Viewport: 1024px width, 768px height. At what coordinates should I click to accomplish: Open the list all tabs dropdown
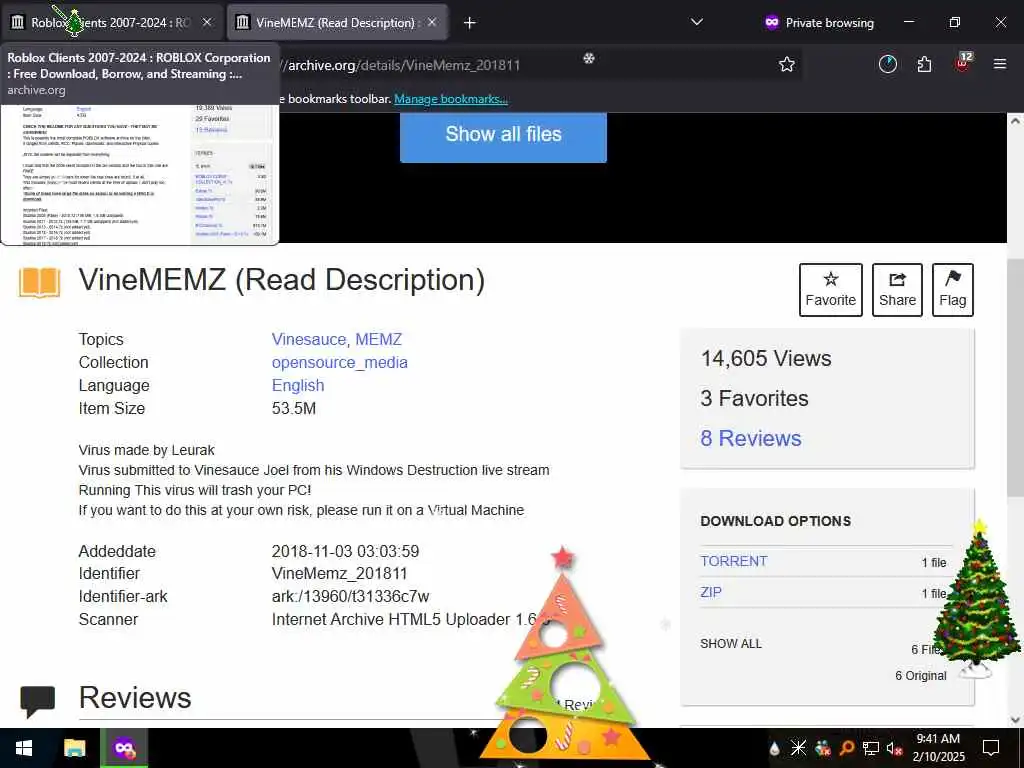[697, 22]
